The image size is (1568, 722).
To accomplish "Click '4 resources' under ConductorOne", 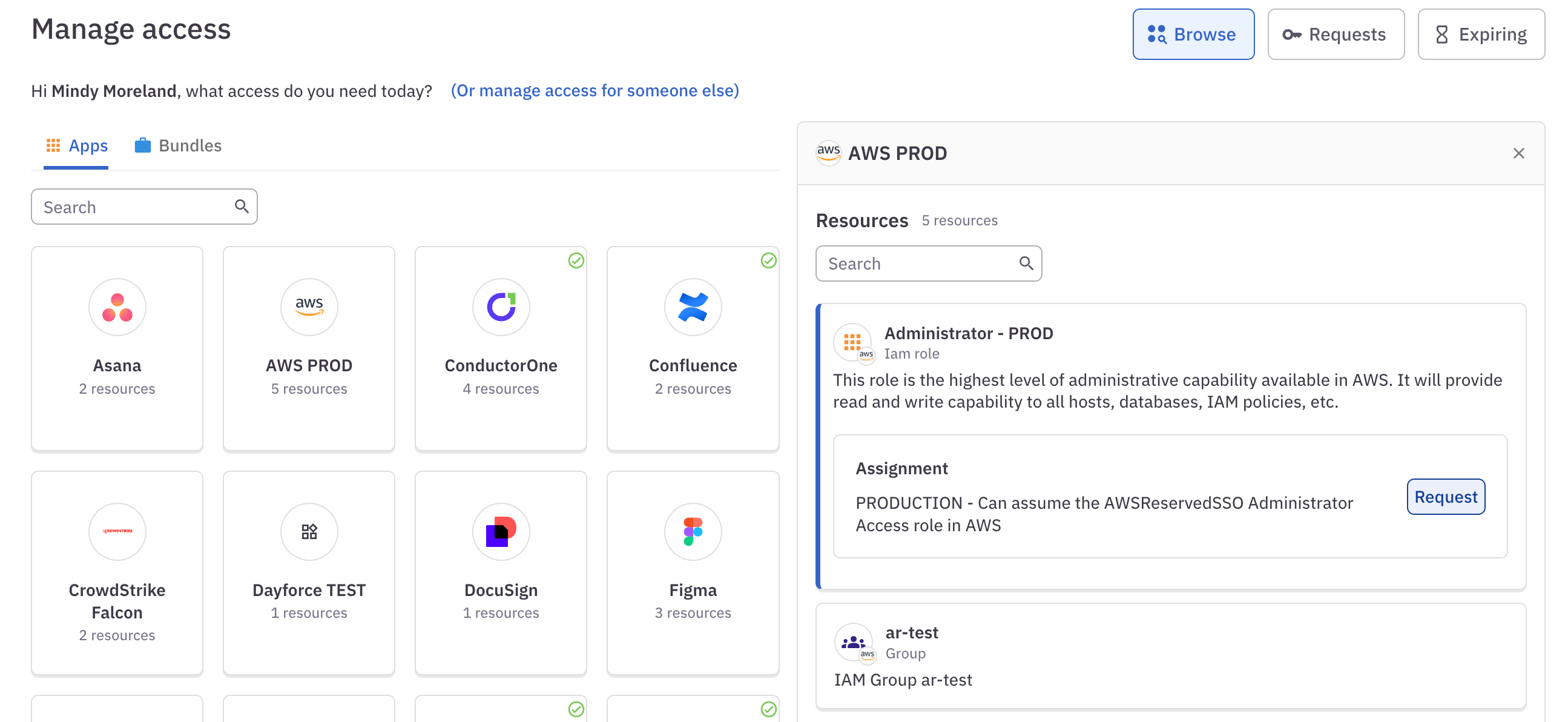I will tap(501, 388).
